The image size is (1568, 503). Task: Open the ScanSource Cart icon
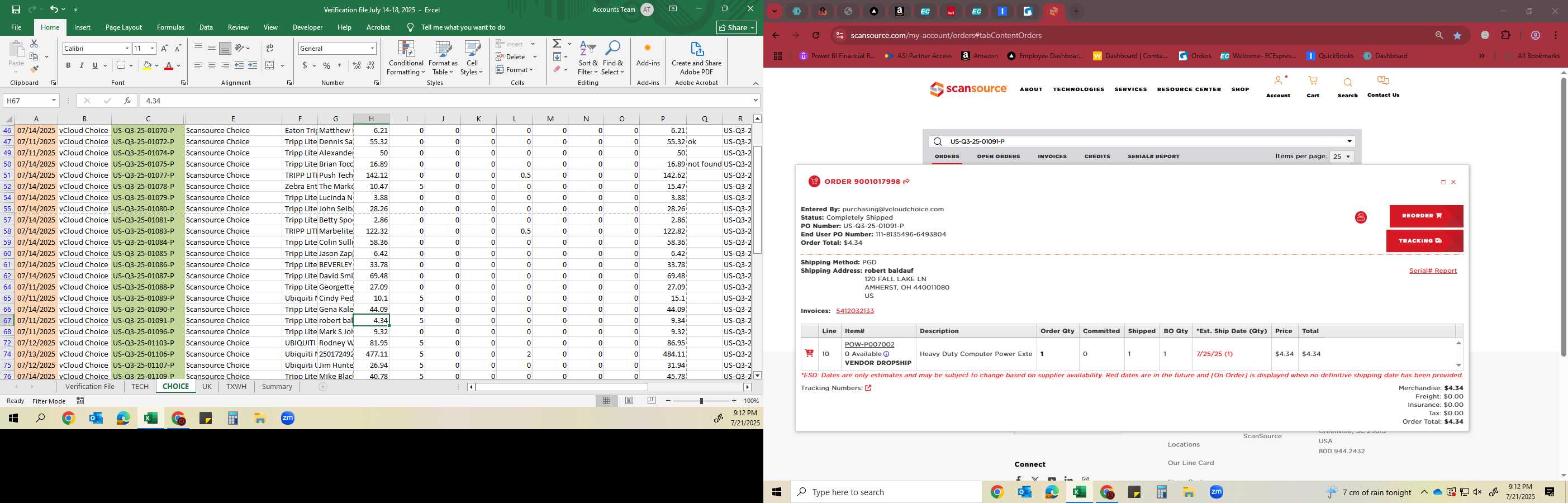point(1313,81)
